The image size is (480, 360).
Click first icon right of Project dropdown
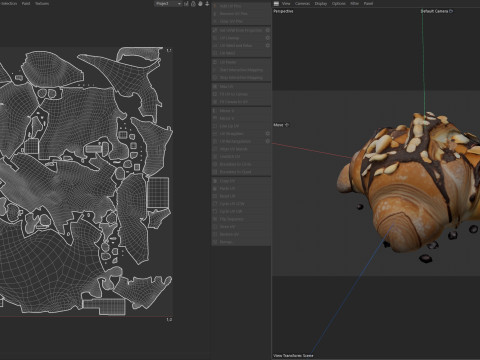click(x=186, y=4)
